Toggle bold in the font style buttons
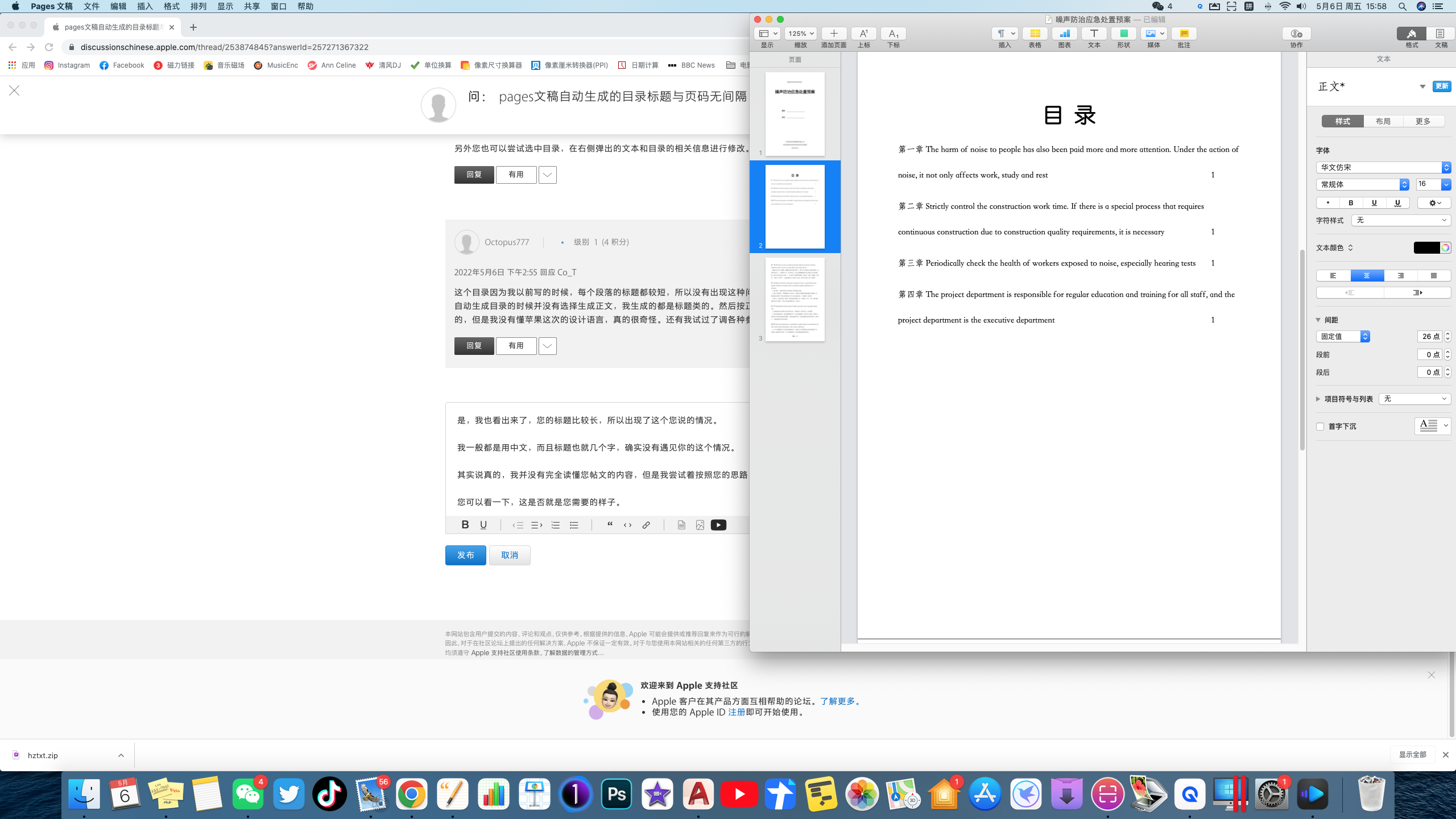Screen dimensions: 1456x819 coord(1351,203)
